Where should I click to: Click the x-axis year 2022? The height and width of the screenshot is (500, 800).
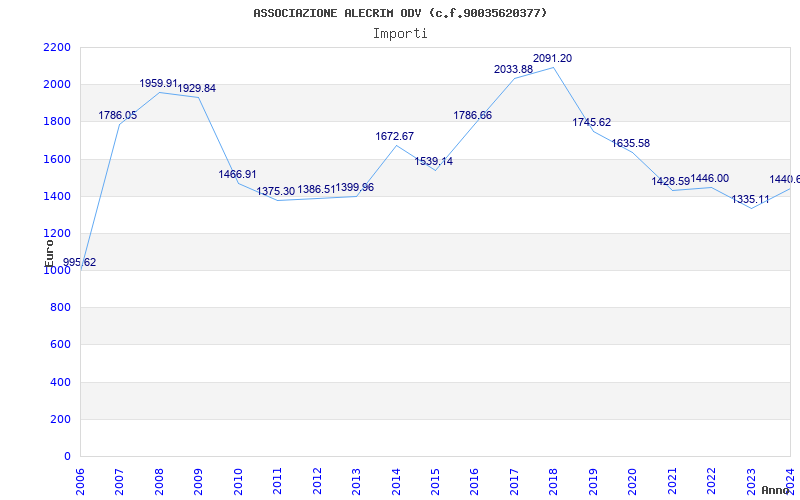pyautogui.click(x=711, y=481)
